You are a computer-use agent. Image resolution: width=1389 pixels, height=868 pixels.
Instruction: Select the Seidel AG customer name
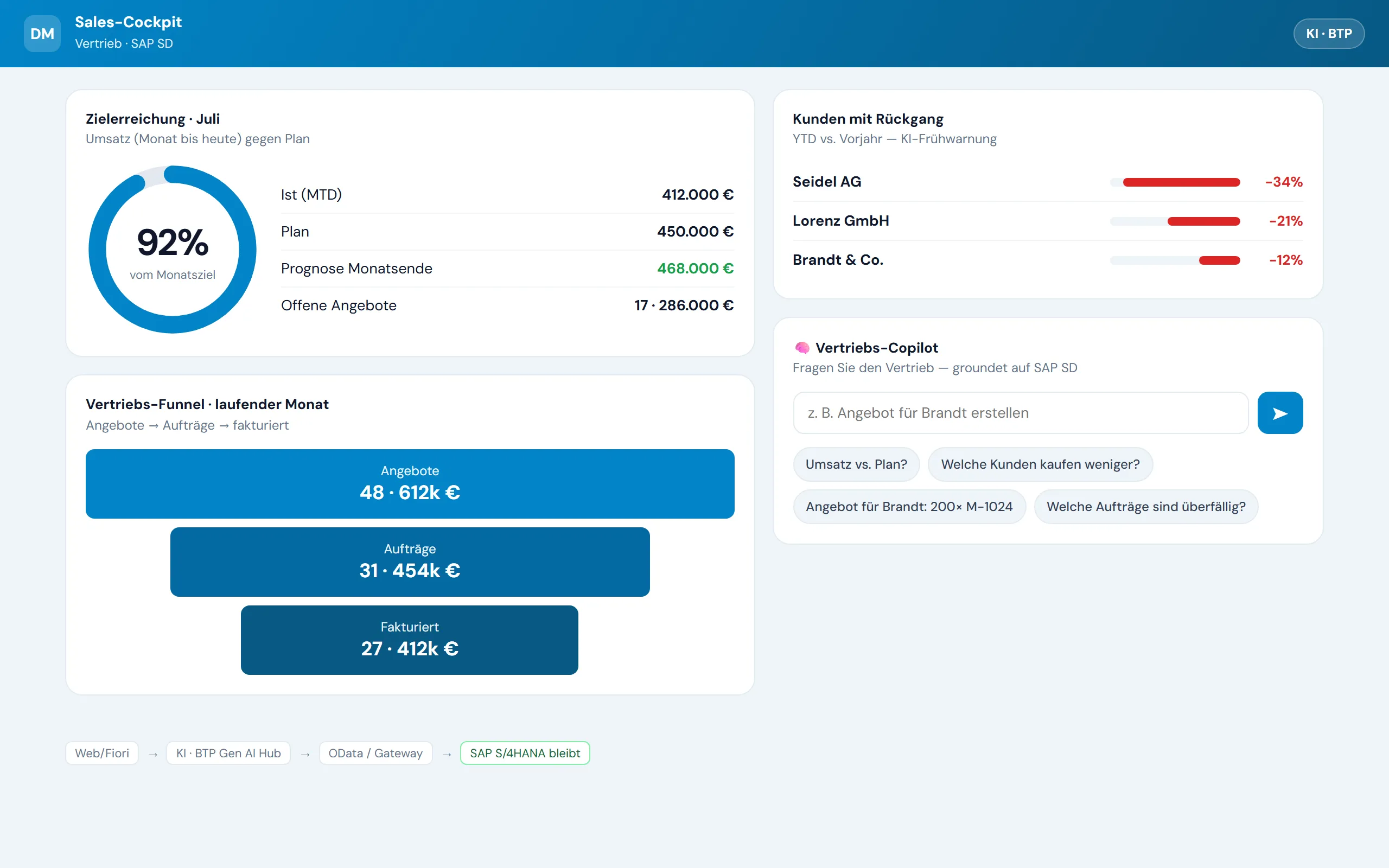[826, 182]
